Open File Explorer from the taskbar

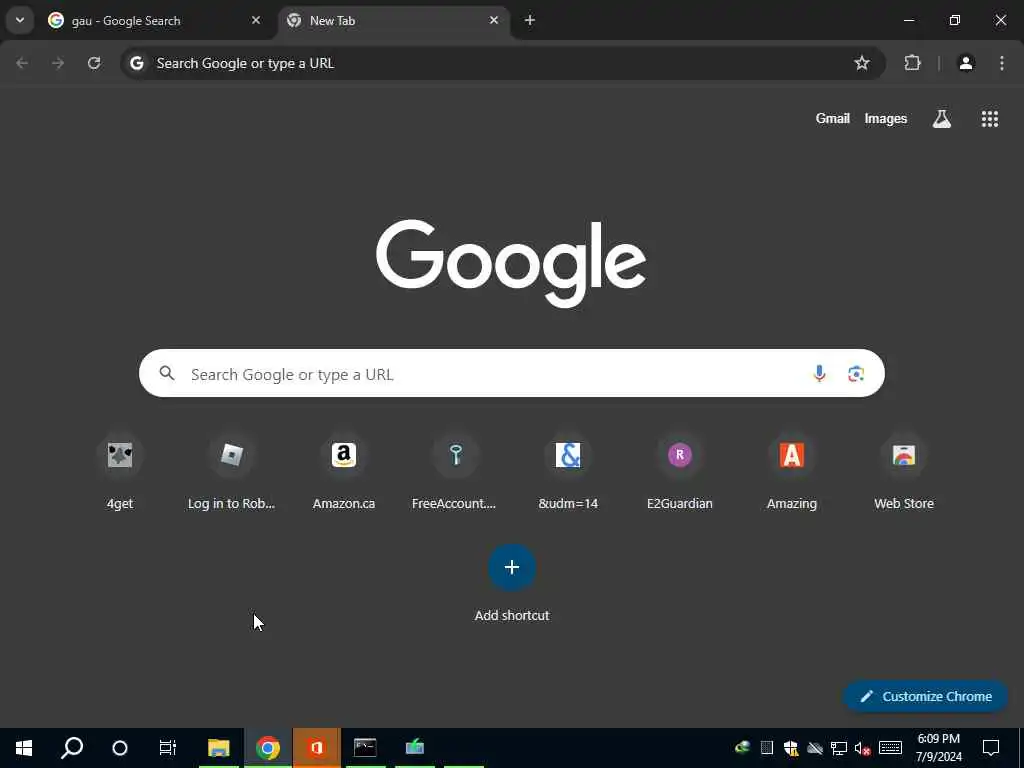(x=219, y=747)
